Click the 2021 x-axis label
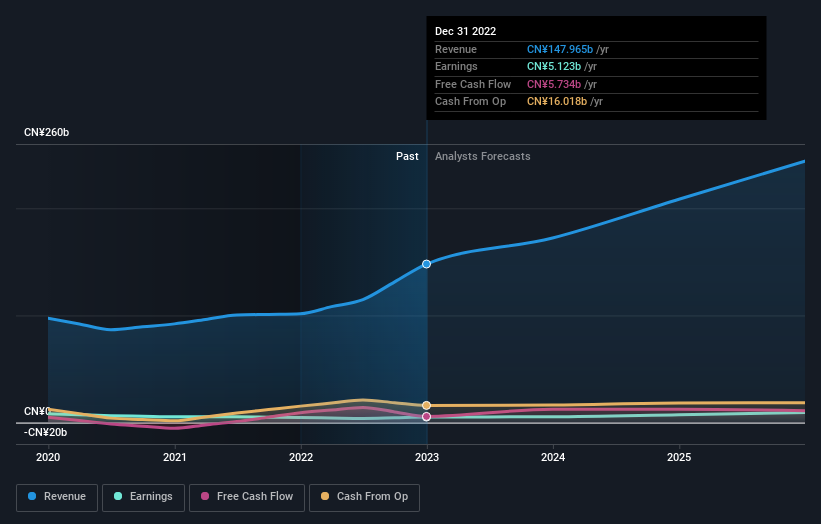The width and height of the screenshot is (821, 524). [x=174, y=457]
